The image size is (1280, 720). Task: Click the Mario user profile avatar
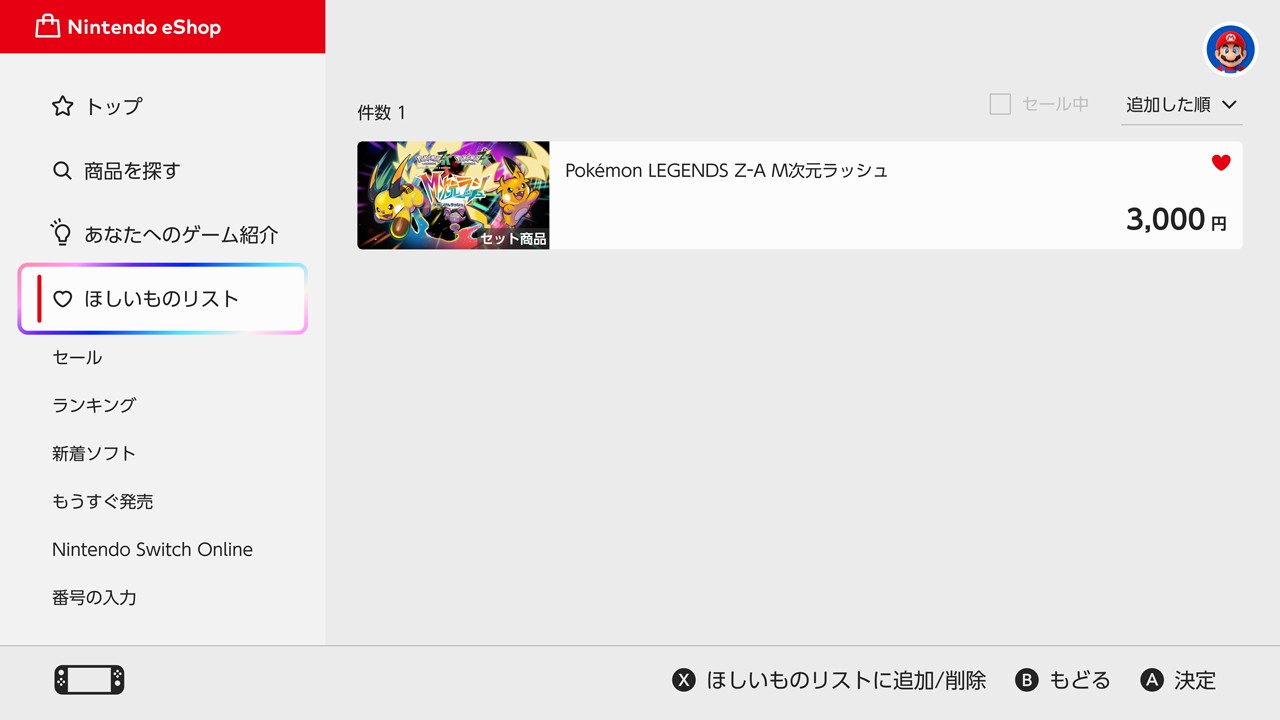(x=1230, y=49)
